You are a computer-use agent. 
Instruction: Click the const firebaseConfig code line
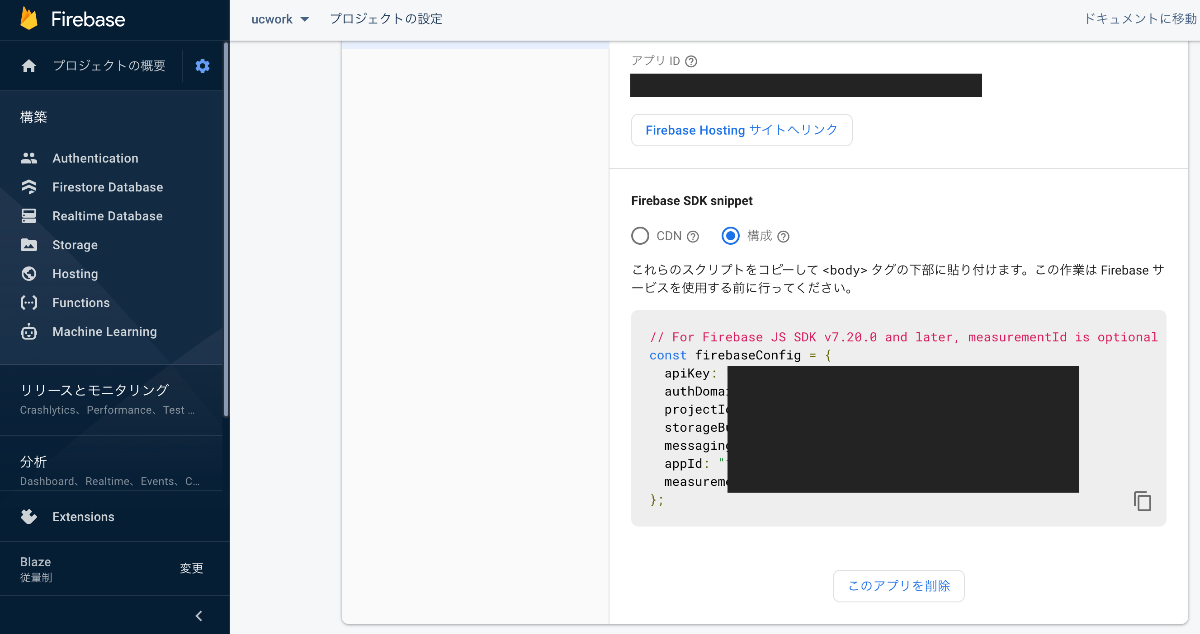(739, 356)
